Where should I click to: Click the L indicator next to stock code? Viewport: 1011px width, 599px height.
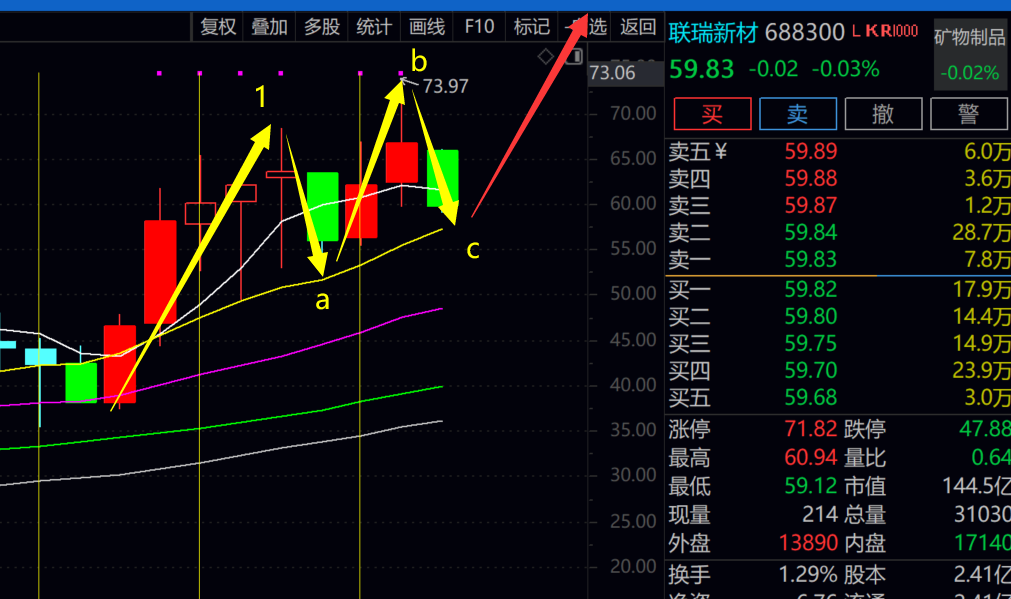[x=856, y=32]
